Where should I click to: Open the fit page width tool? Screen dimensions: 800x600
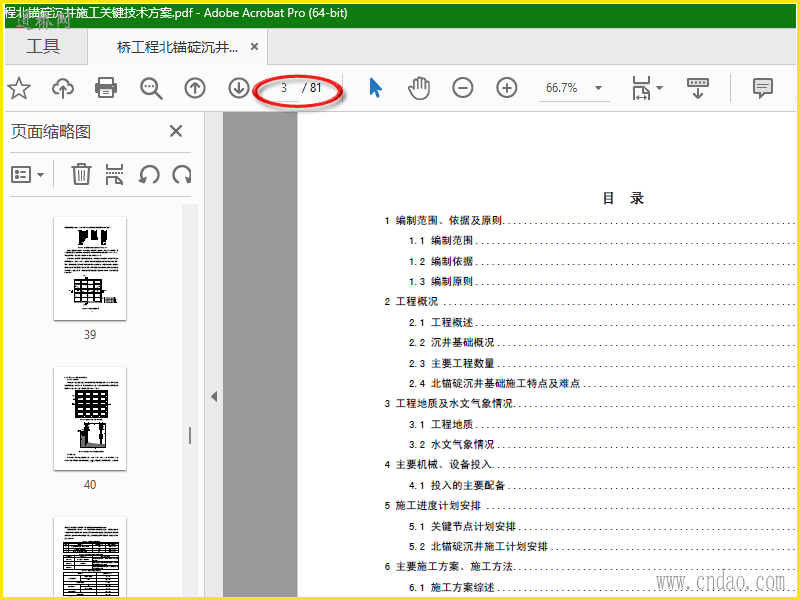pos(641,88)
